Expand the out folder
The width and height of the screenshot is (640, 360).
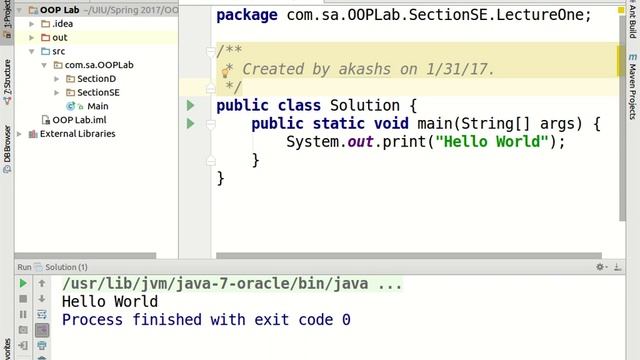32,38
